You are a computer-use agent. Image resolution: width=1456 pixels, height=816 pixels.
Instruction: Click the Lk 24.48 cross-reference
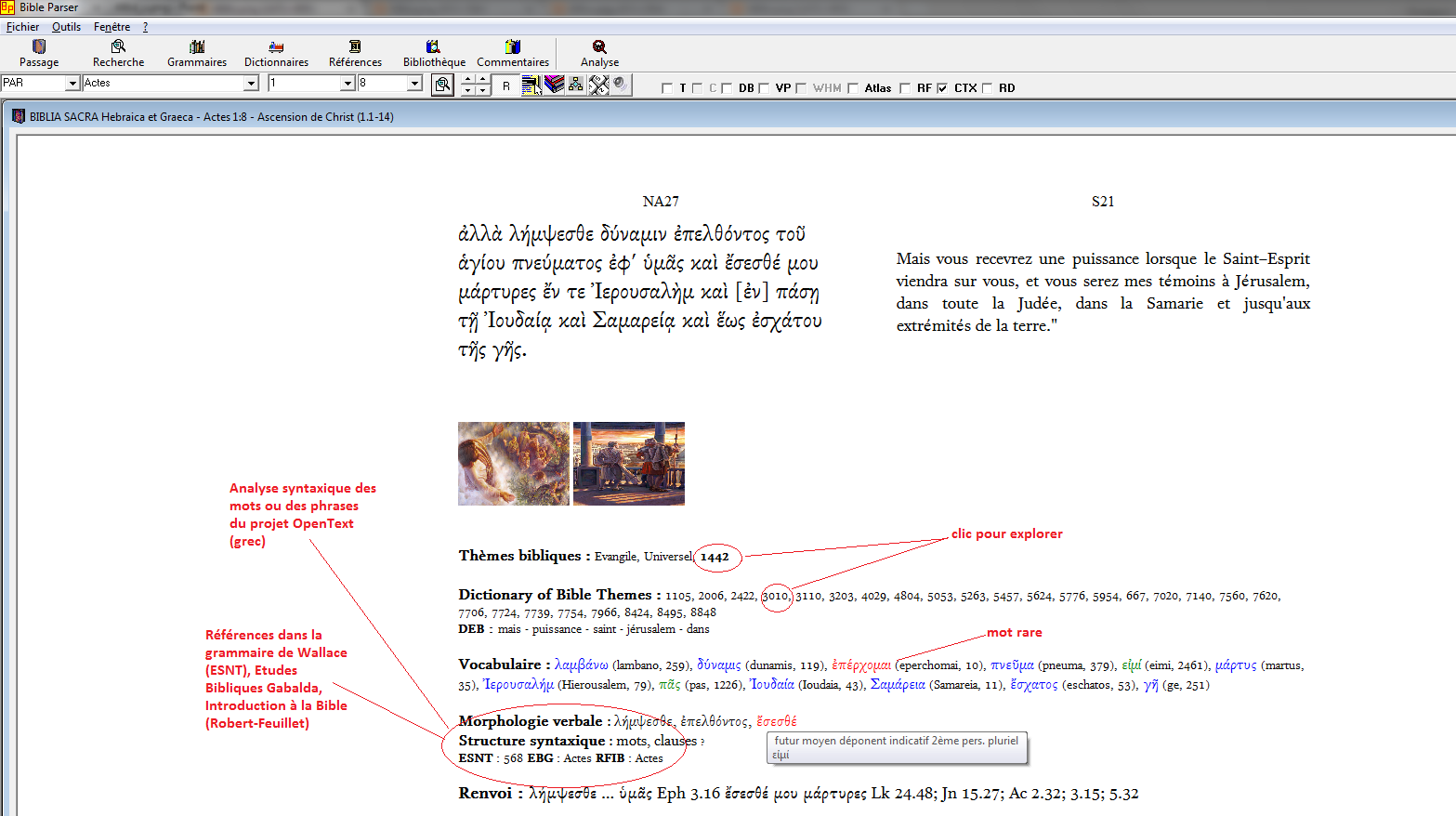click(902, 793)
